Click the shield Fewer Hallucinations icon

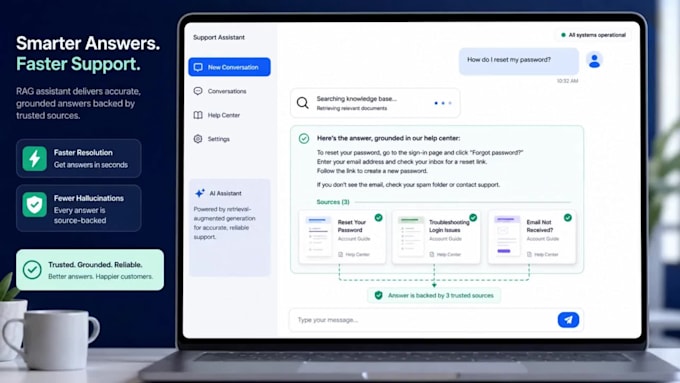[x=34, y=204]
